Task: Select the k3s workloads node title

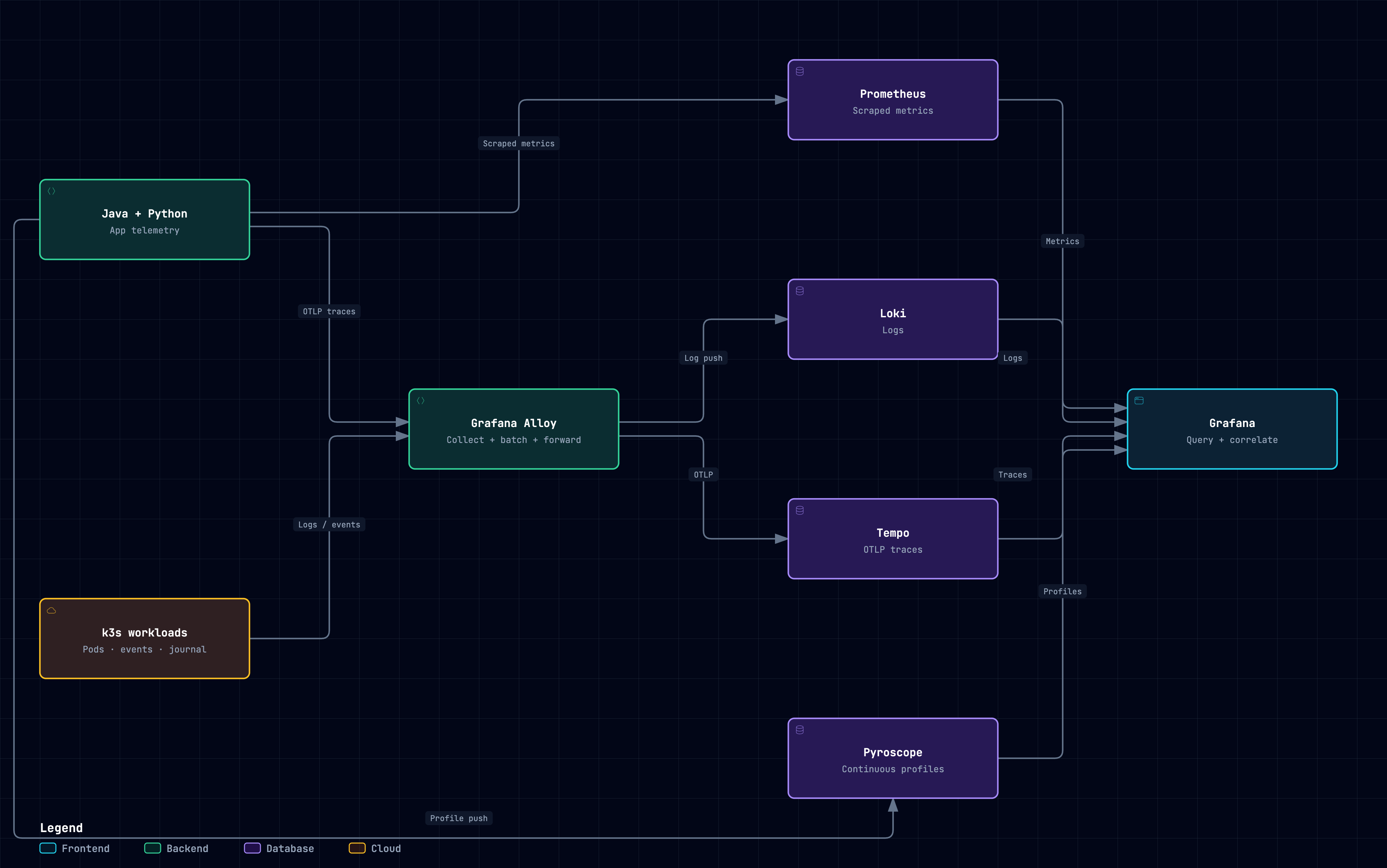Action: [x=144, y=633]
